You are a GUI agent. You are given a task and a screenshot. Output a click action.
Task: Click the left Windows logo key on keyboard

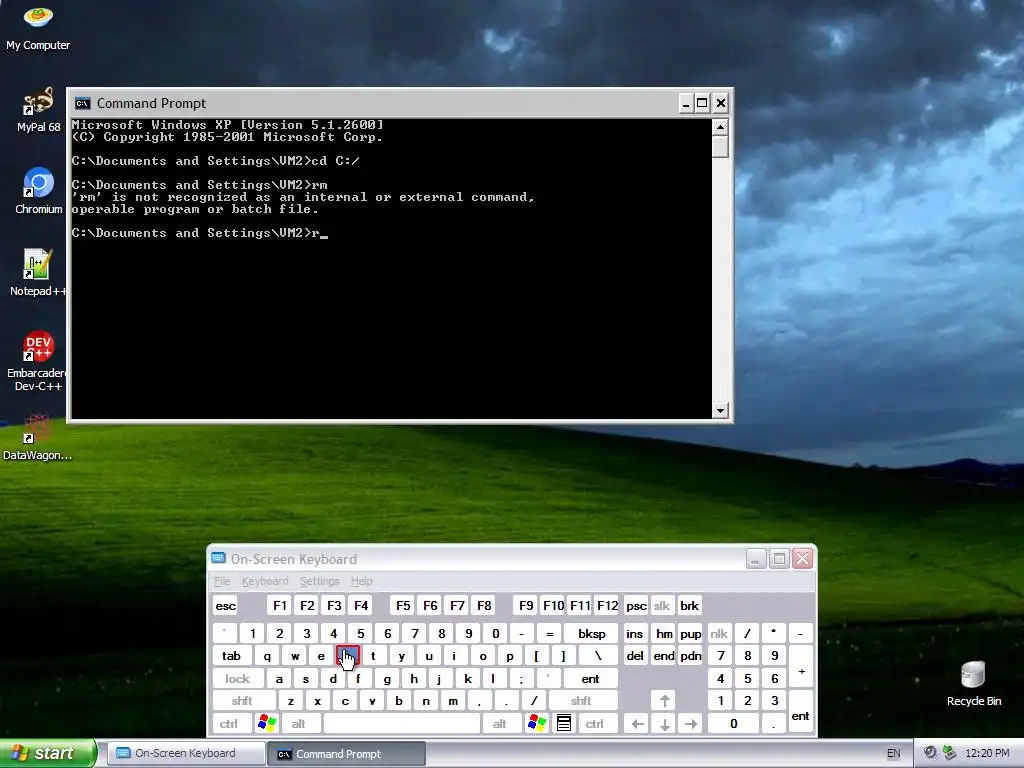[267, 723]
